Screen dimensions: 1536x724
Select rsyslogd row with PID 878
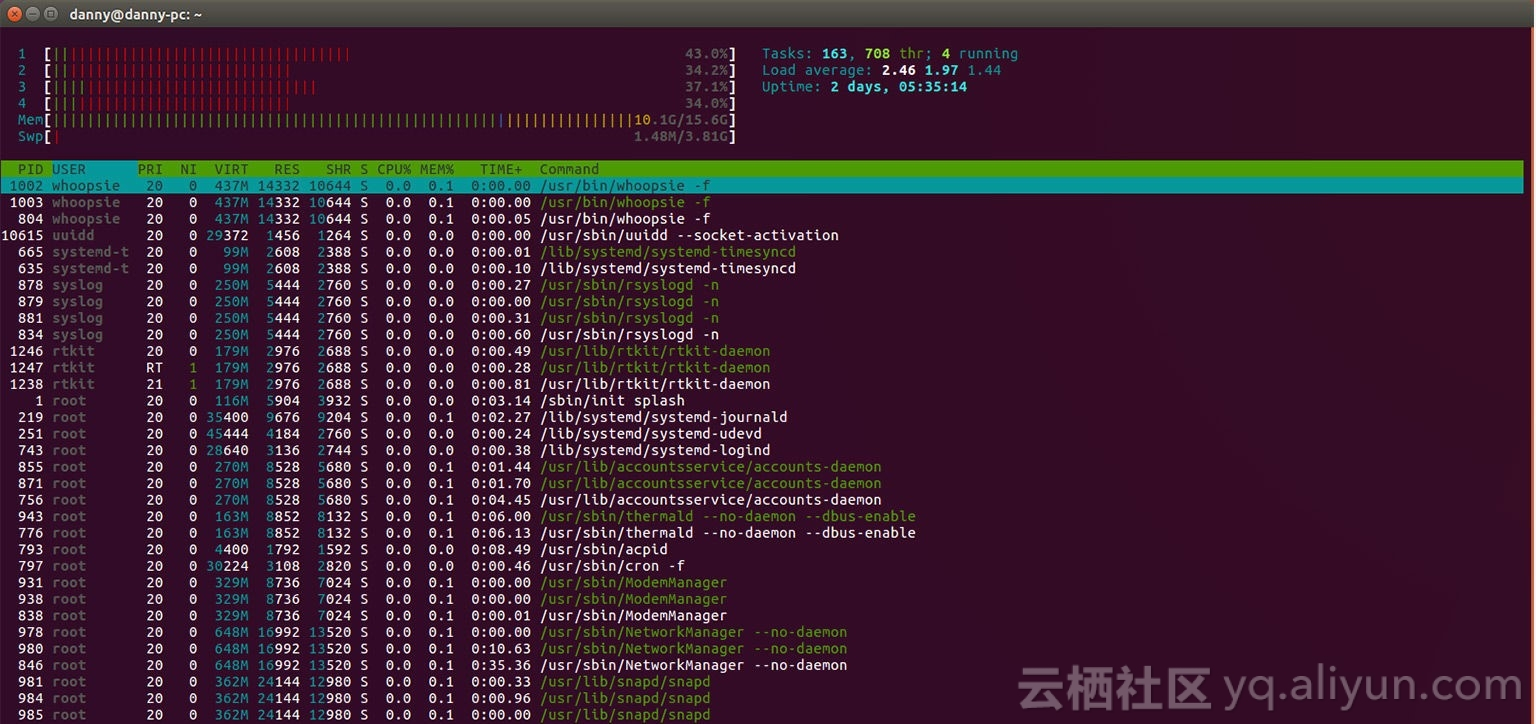click(762, 285)
